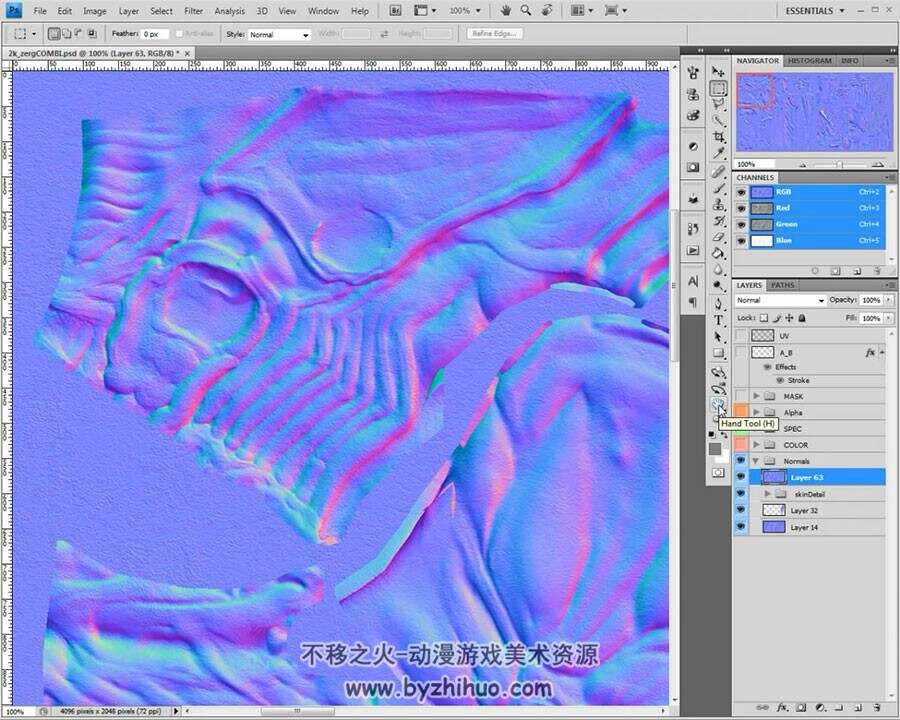Show the UV layer
Viewport: 900px width, 720px height.
pyautogui.click(x=741, y=335)
